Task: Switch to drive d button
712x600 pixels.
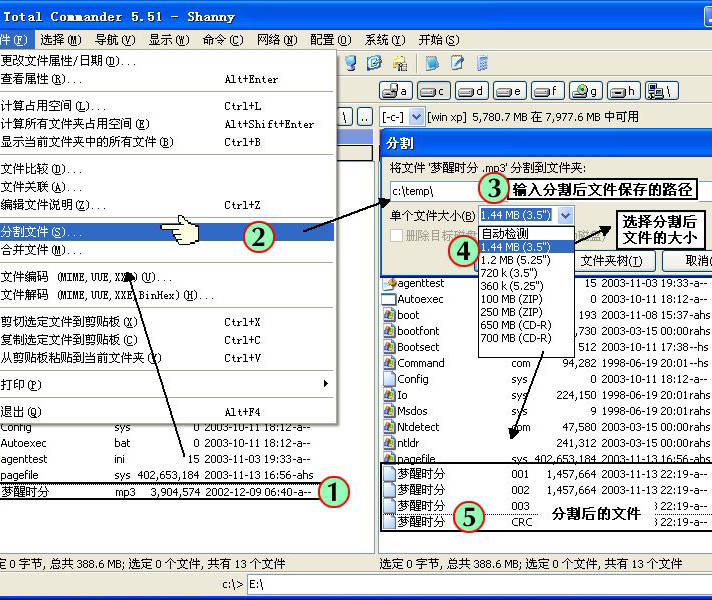Action: pyautogui.click(x=473, y=91)
